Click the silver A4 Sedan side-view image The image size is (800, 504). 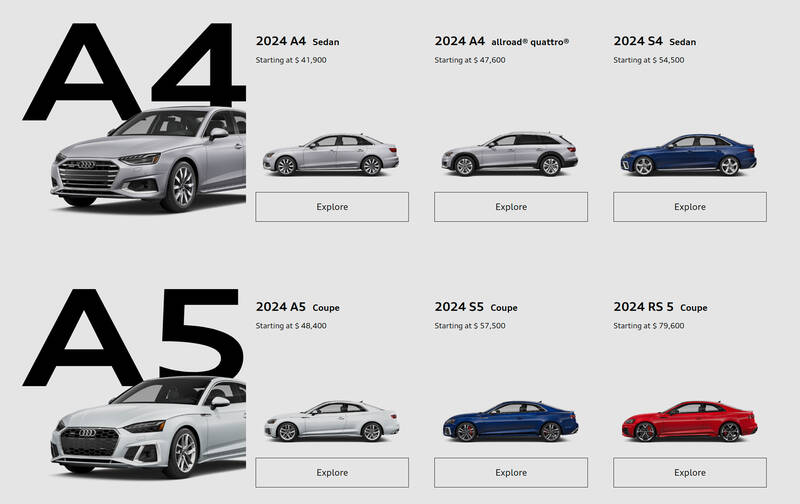pos(331,155)
